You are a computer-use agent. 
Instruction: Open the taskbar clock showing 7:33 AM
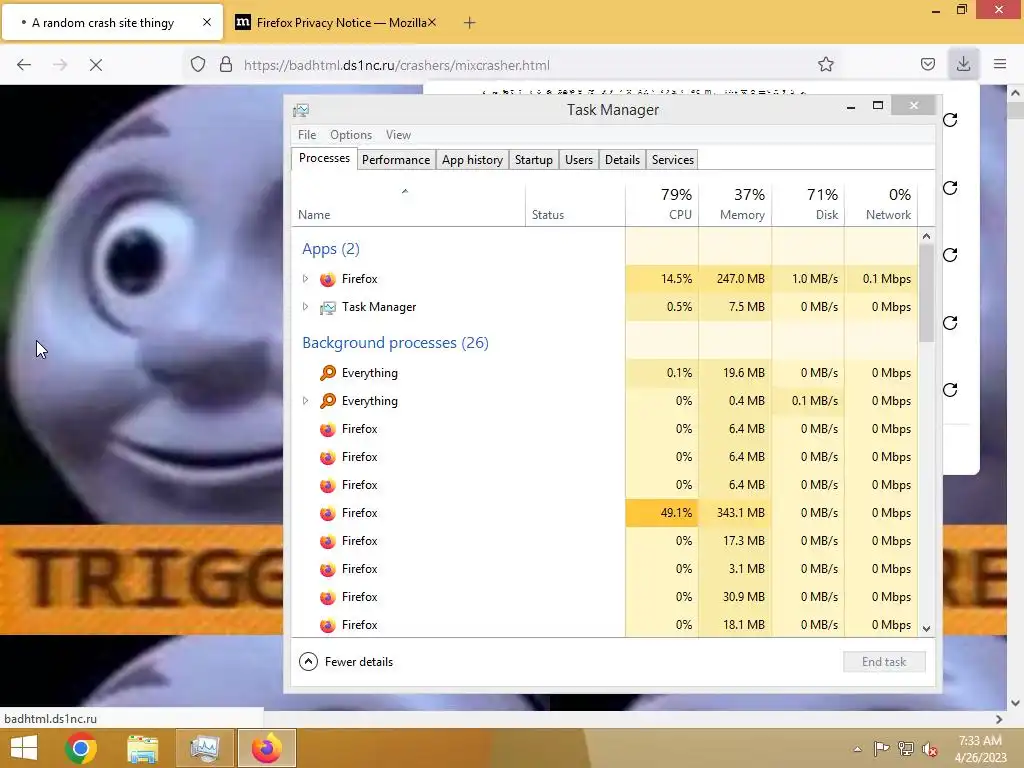tap(980, 749)
